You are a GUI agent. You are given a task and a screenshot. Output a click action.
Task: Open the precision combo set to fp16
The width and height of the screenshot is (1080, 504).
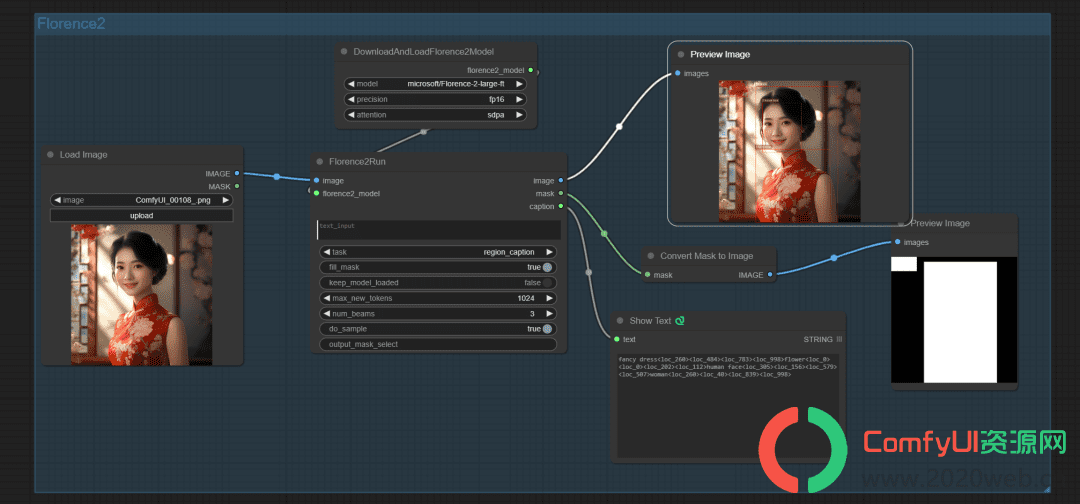coord(435,99)
